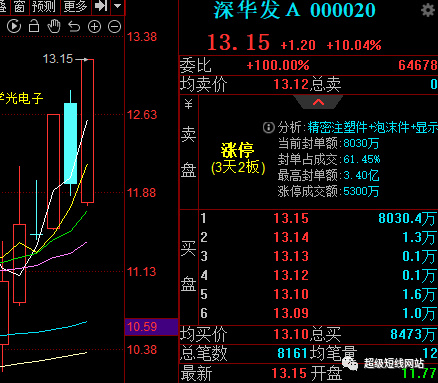The height and width of the screenshot is (383, 438).
Task: Toggle the unlock padlock icon
Action: coord(34,26)
